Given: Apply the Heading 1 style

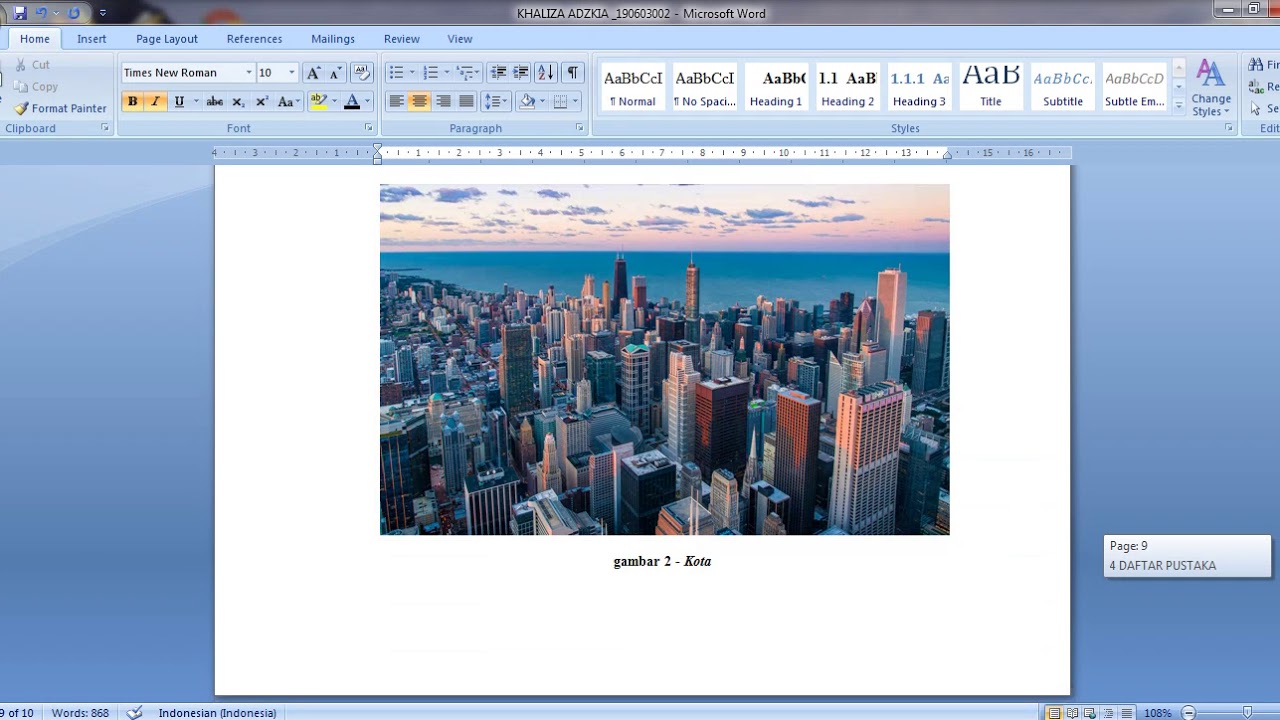Looking at the screenshot, I should [776, 87].
